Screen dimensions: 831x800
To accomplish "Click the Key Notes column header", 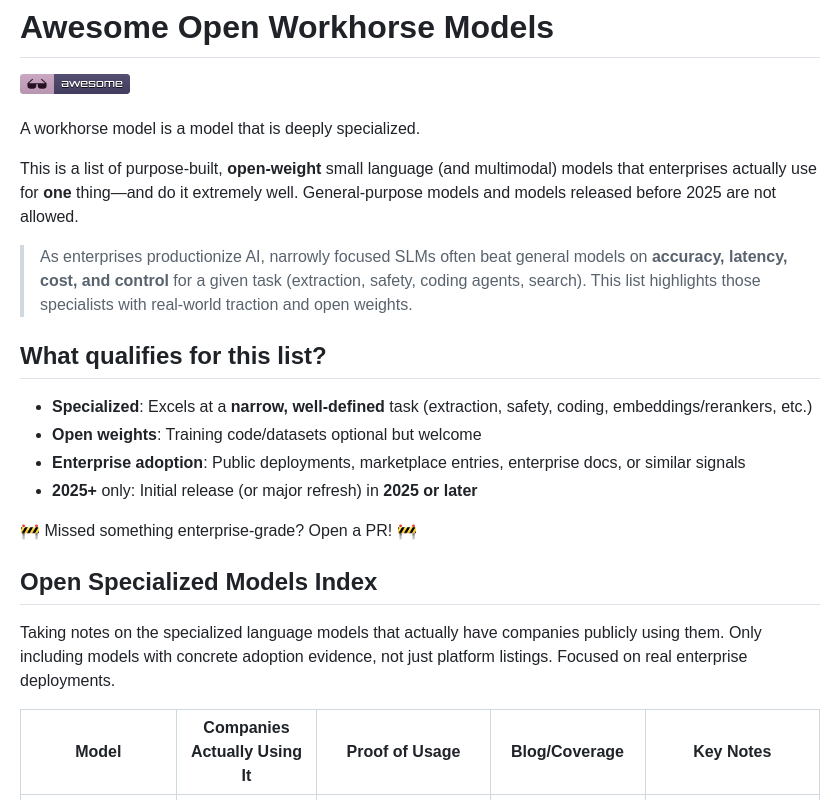I will 732,751.
